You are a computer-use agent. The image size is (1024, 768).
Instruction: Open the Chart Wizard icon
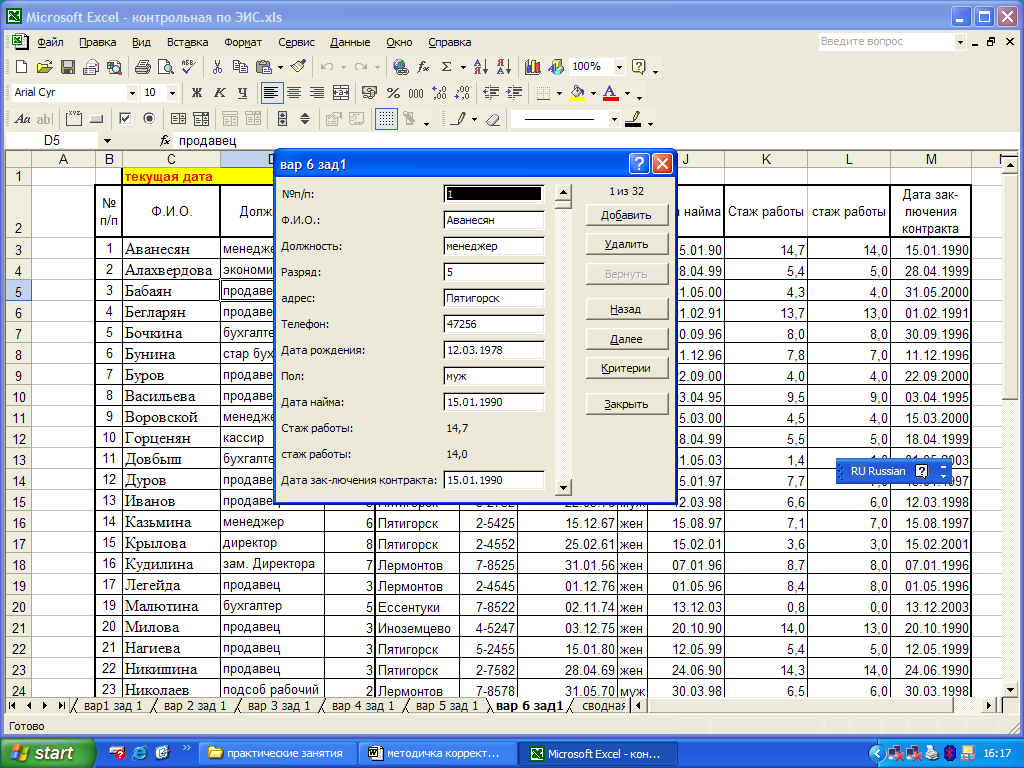533,67
